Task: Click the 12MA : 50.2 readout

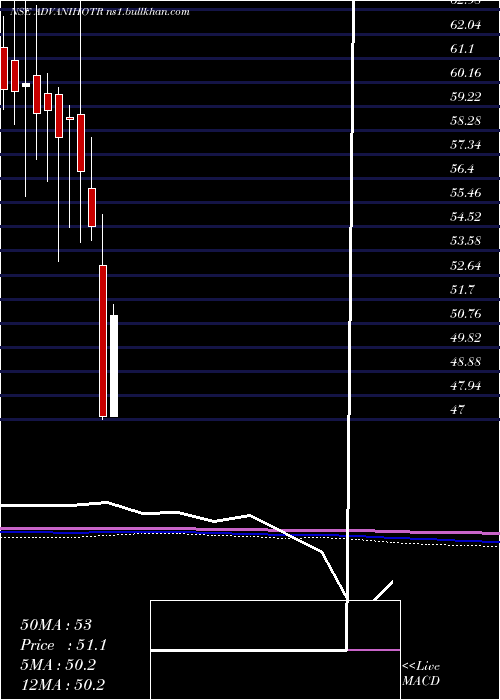Action: [62, 685]
